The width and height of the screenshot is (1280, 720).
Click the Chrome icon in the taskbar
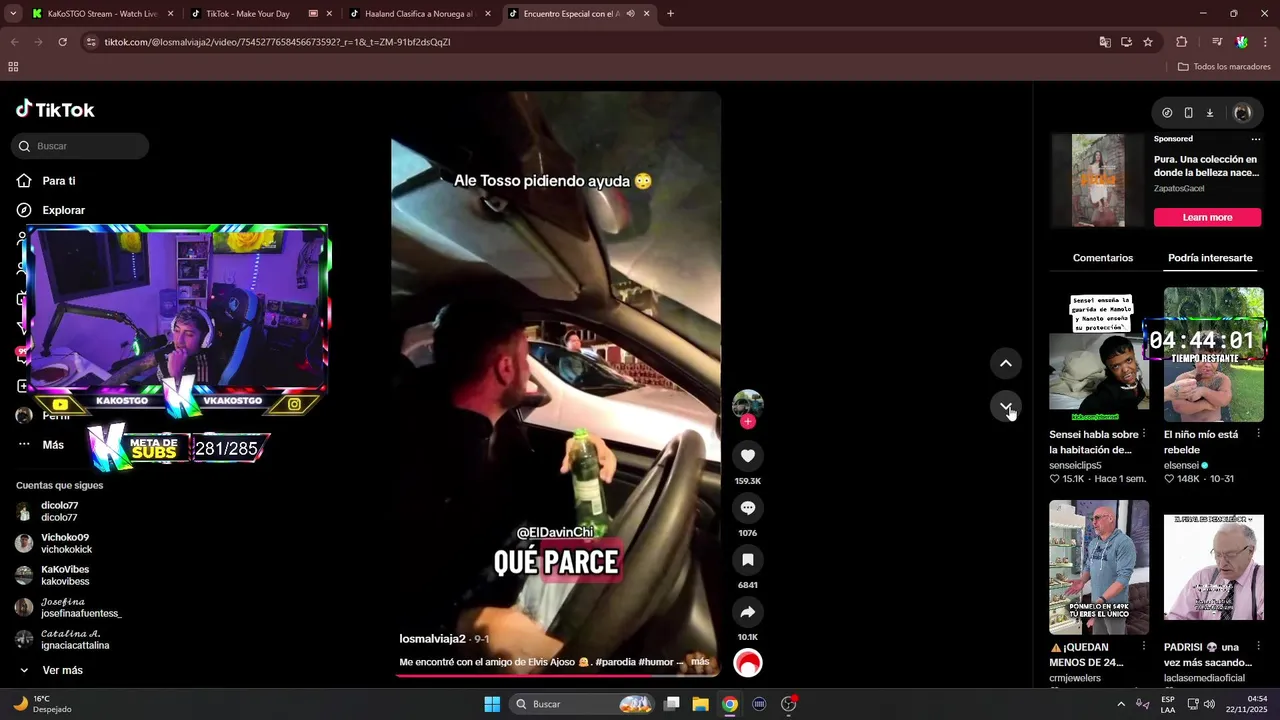(730, 704)
